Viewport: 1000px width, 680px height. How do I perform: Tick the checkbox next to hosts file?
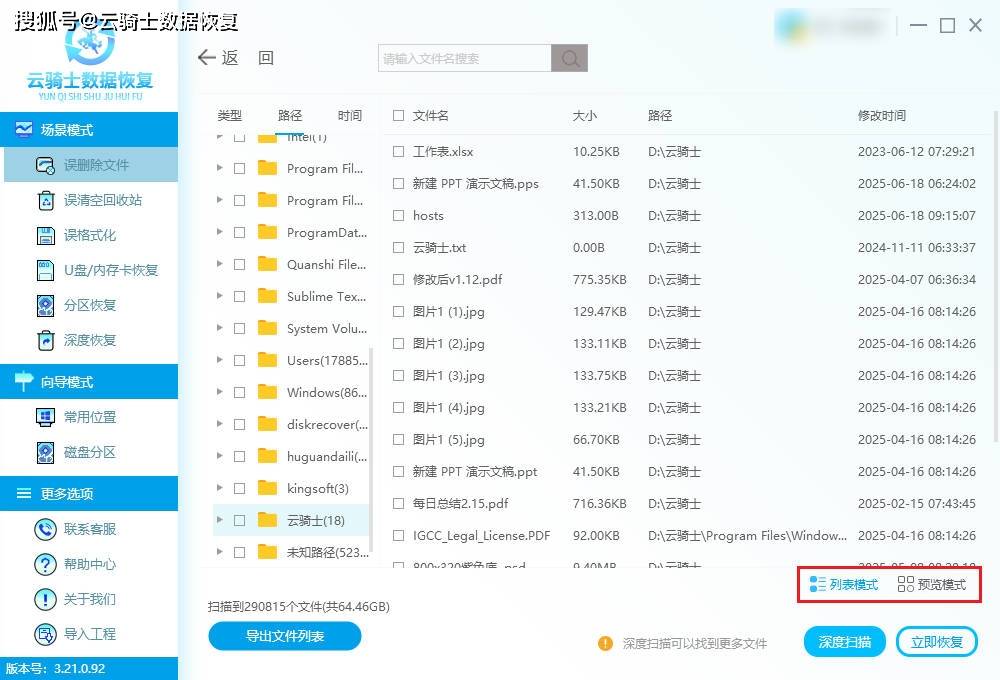click(399, 216)
